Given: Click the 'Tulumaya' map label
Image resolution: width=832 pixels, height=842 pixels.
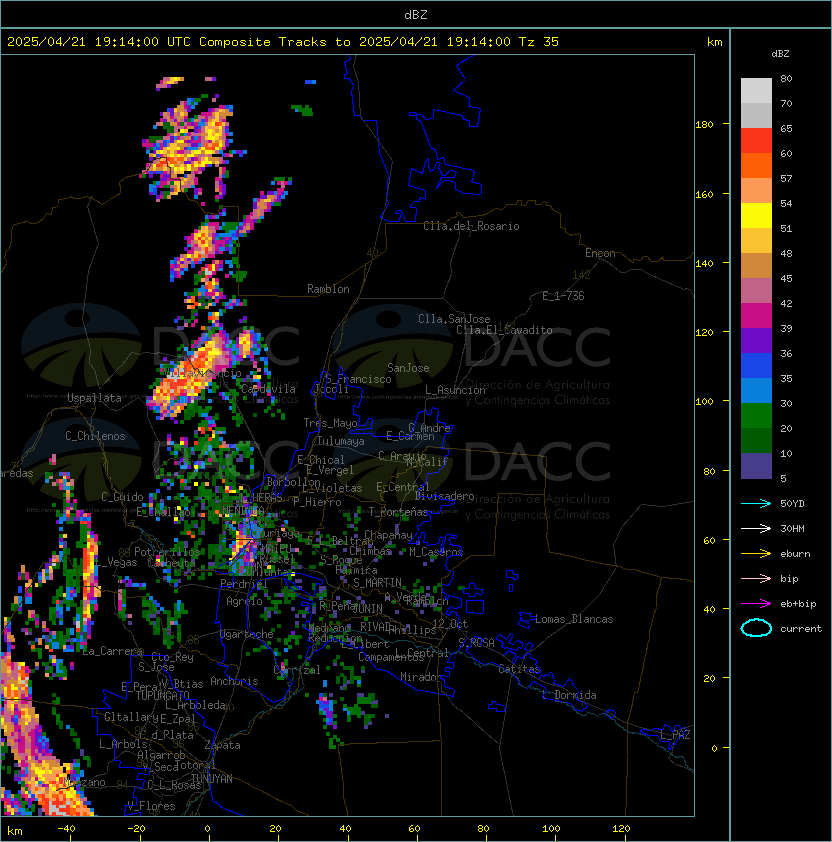Looking at the screenshot, I should click(341, 441).
